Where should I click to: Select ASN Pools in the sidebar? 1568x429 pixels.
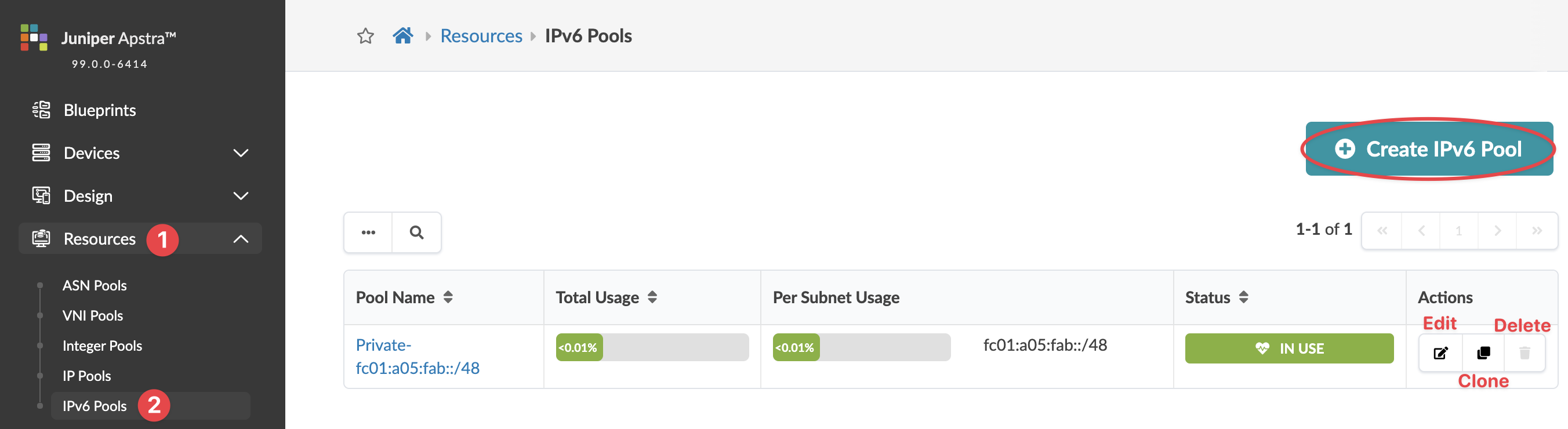(x=95, y=285)
